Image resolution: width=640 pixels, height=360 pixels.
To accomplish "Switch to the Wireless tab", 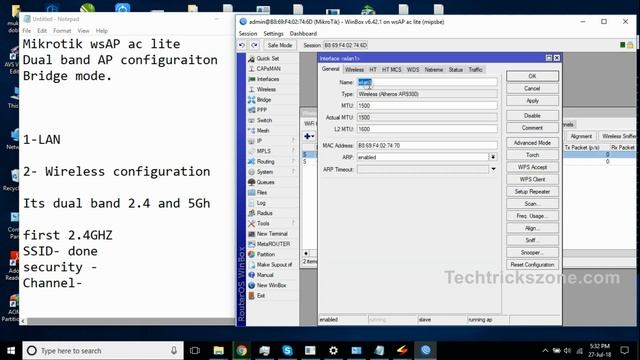I will tap(354, 70).
